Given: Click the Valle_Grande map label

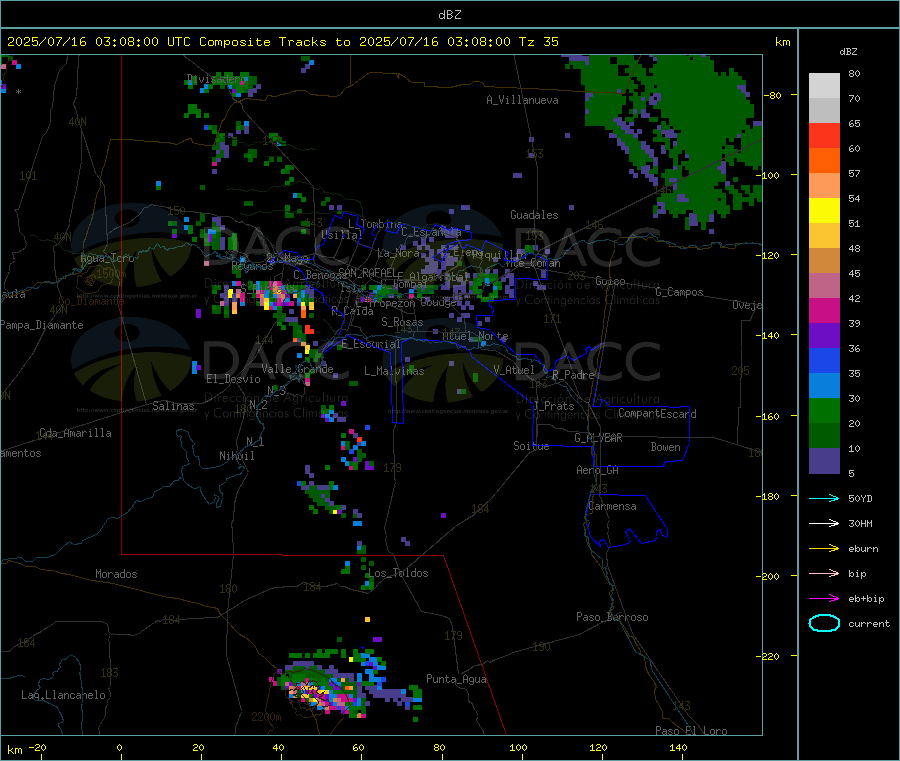Looking at the screenshot, I should [297, 369].
